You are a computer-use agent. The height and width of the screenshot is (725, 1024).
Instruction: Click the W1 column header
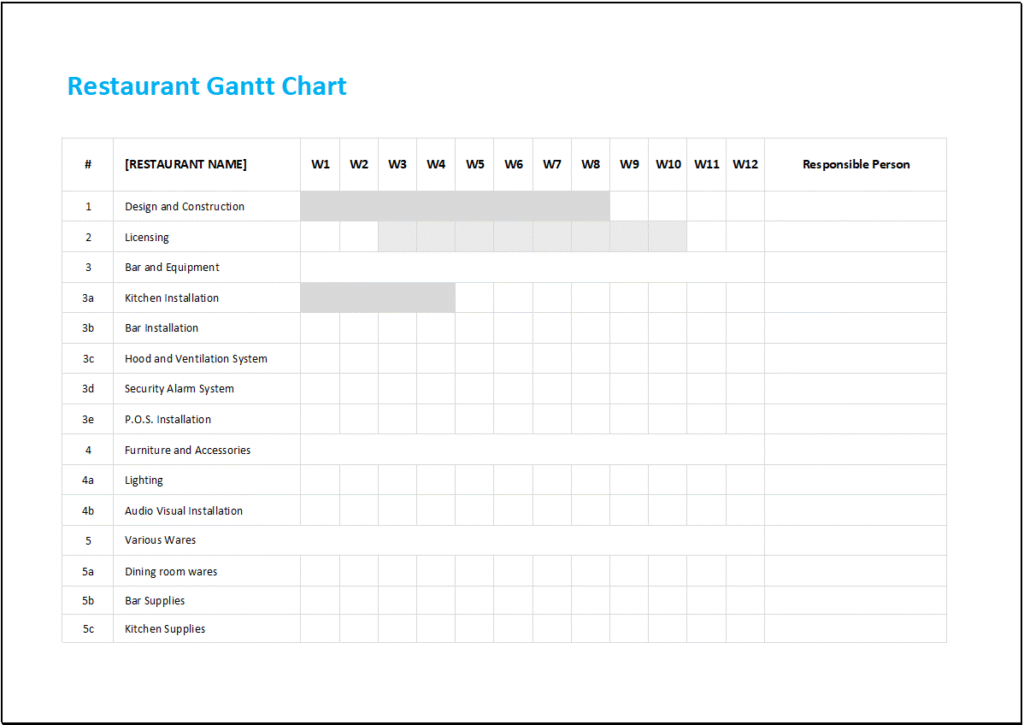pyautogui.click(x=320, y=164)
